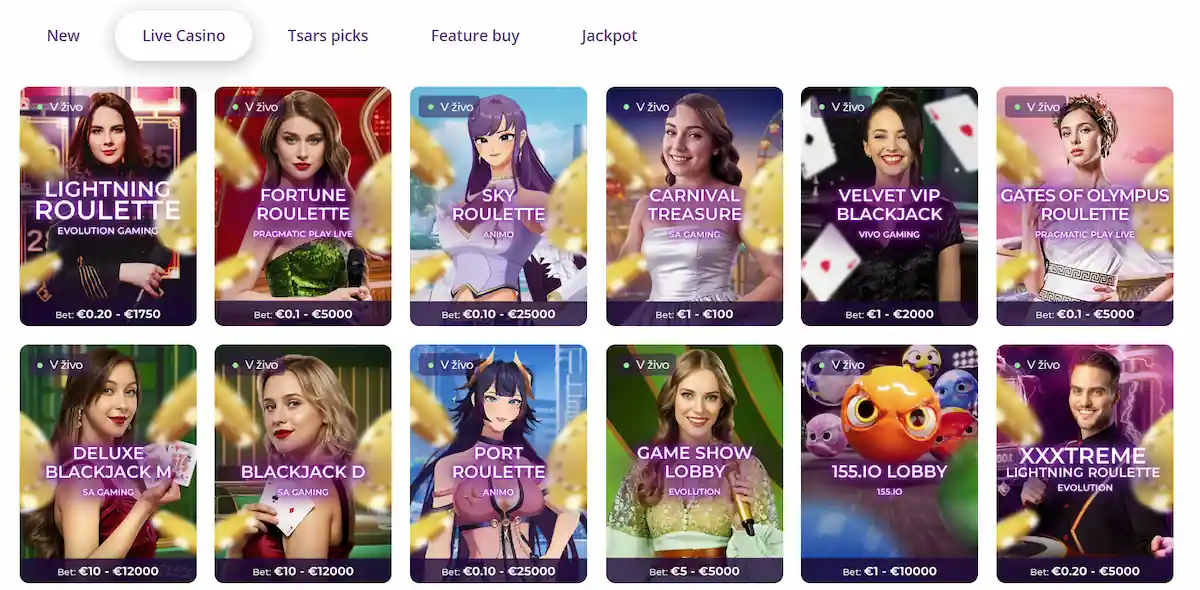Open Deluxe Blackjack M game
This screenshot has height=590, width=1200.
108,464
